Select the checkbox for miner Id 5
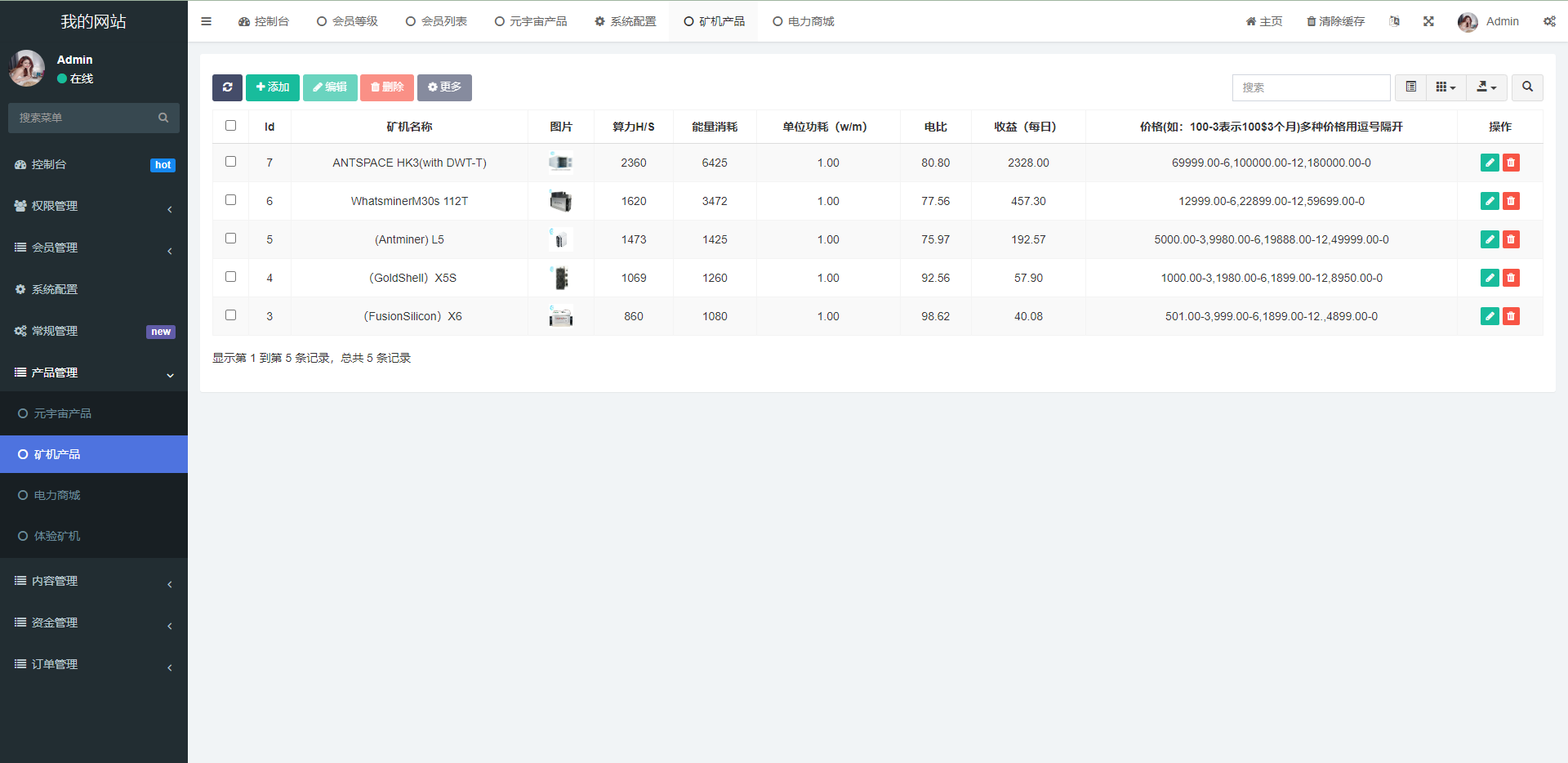This screenshot has height=763, width=1568. [230, 238]
